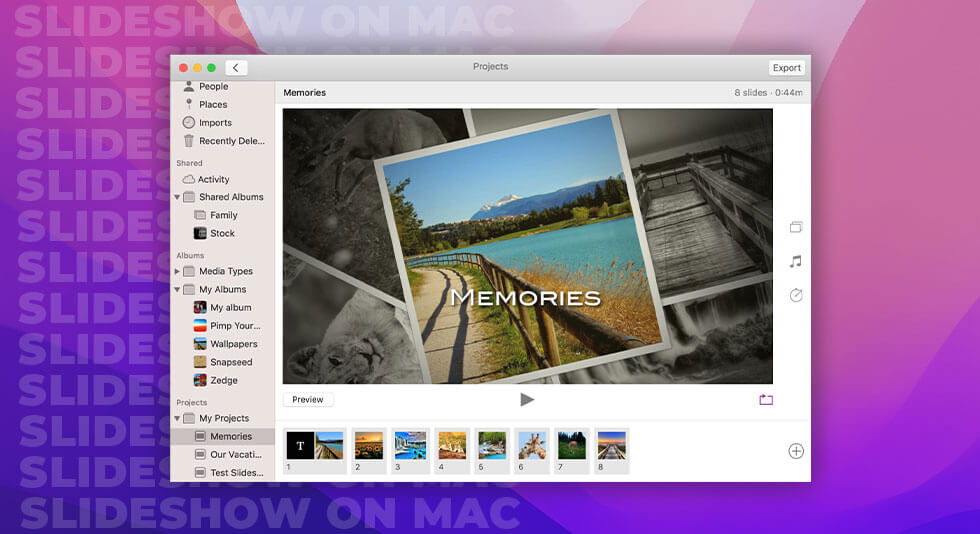Toggle the loop slideshow icon
980x534 pixels.
pyautogui.click(x=766, y=400)
